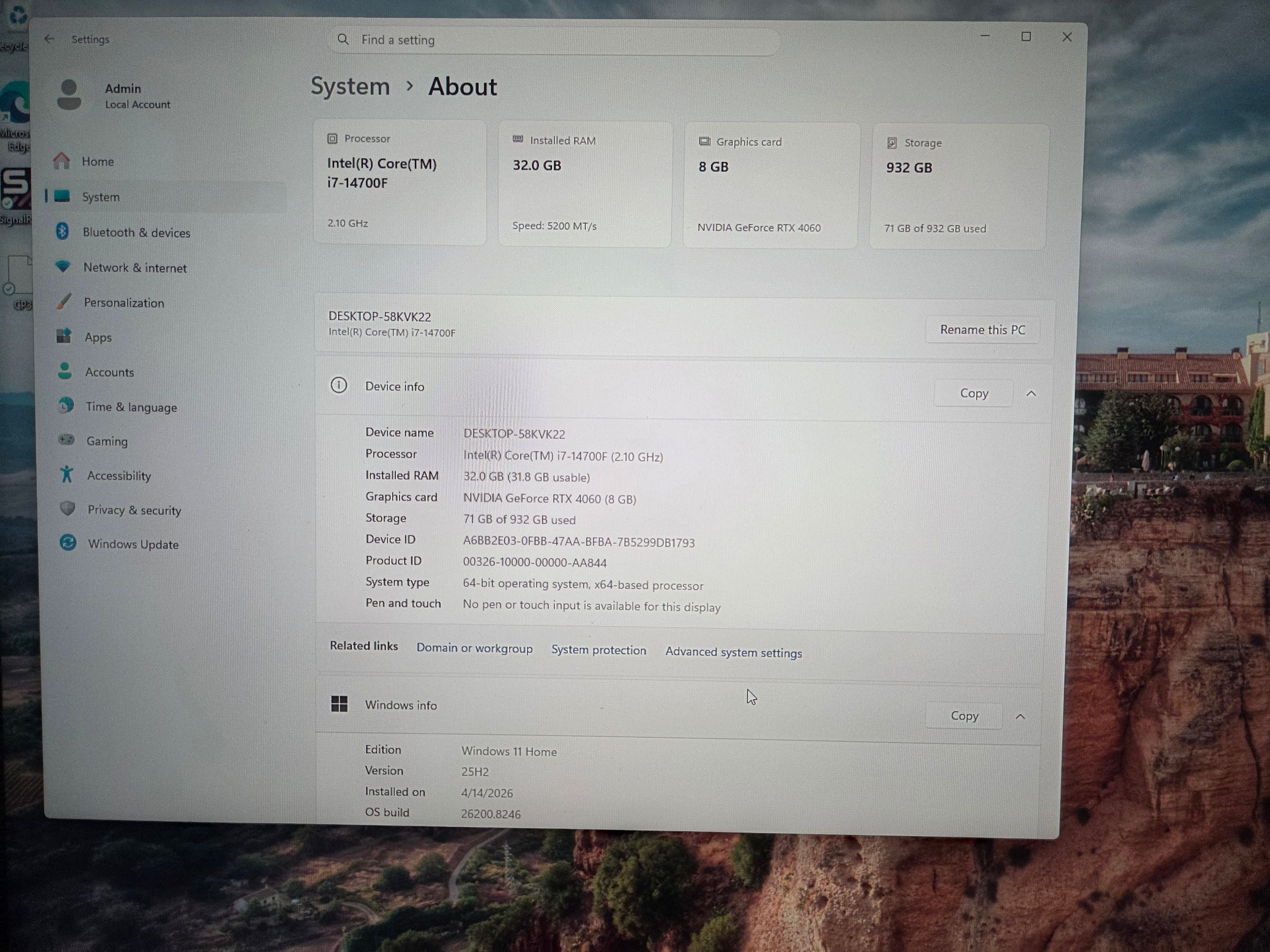
Task: Click the Admin account avatar
Action: 69,95
